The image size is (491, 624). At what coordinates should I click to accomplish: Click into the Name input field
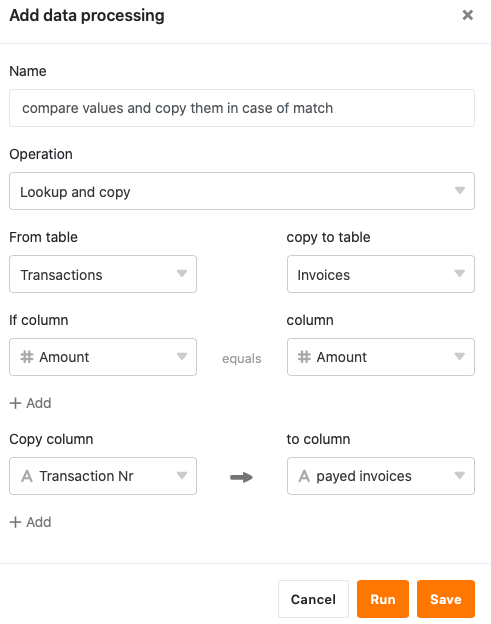(242, 108)
